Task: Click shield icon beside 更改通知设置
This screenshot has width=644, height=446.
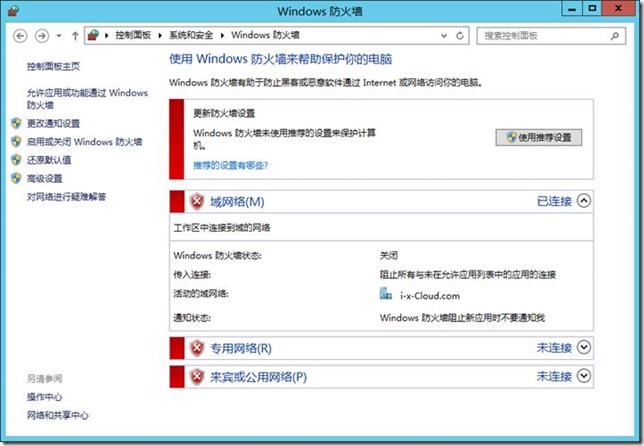Action: point(16,123)
